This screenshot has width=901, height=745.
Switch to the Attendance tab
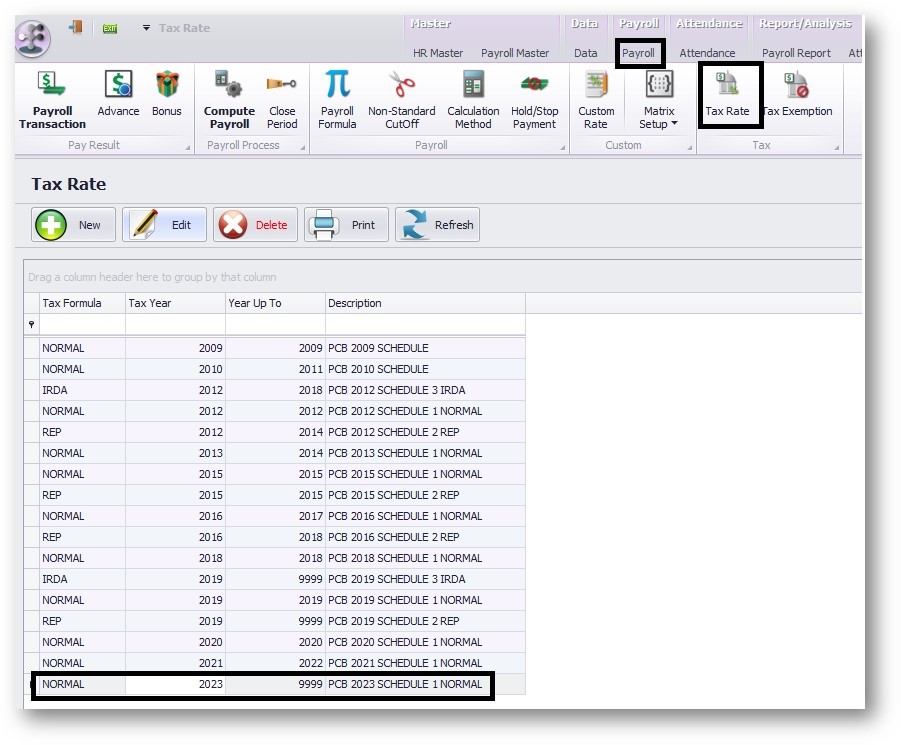tap(709, 53)
